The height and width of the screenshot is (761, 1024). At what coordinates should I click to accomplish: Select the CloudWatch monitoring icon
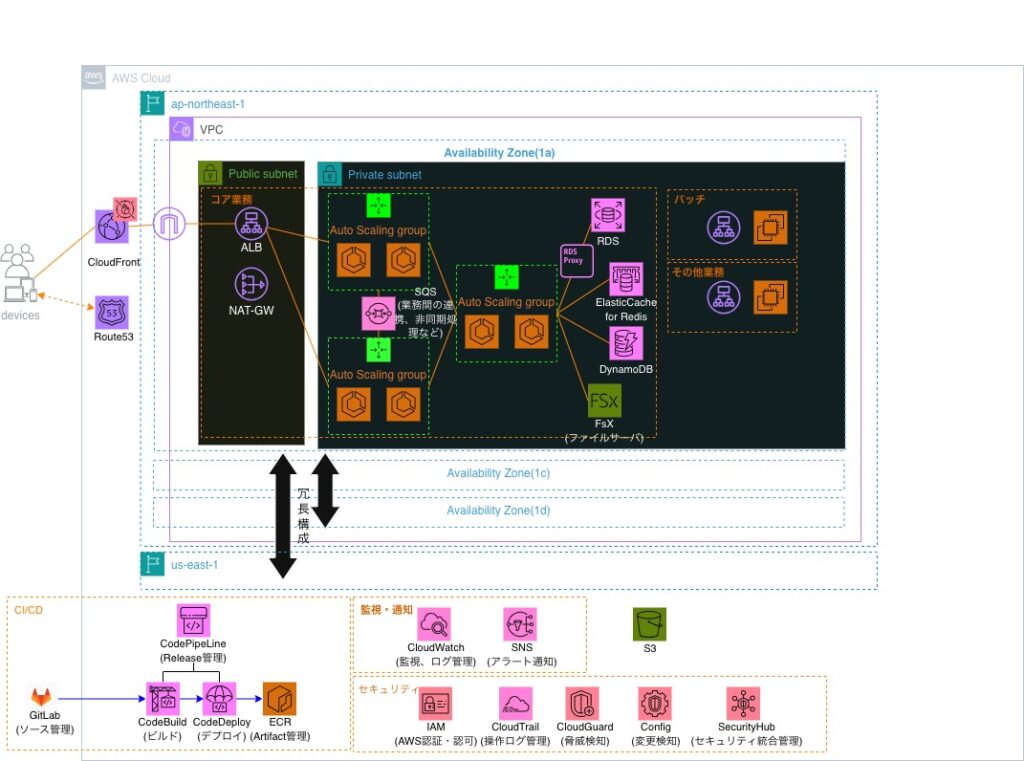click(434, 625)
